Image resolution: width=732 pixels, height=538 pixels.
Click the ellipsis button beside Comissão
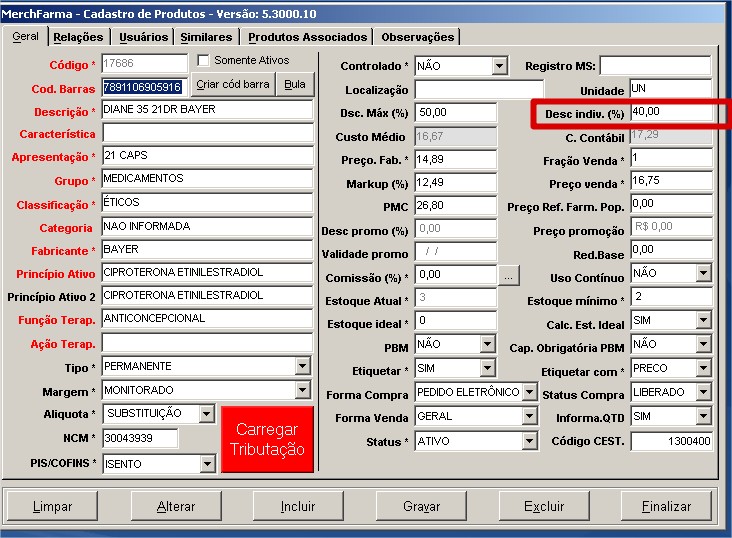[509, 274]
